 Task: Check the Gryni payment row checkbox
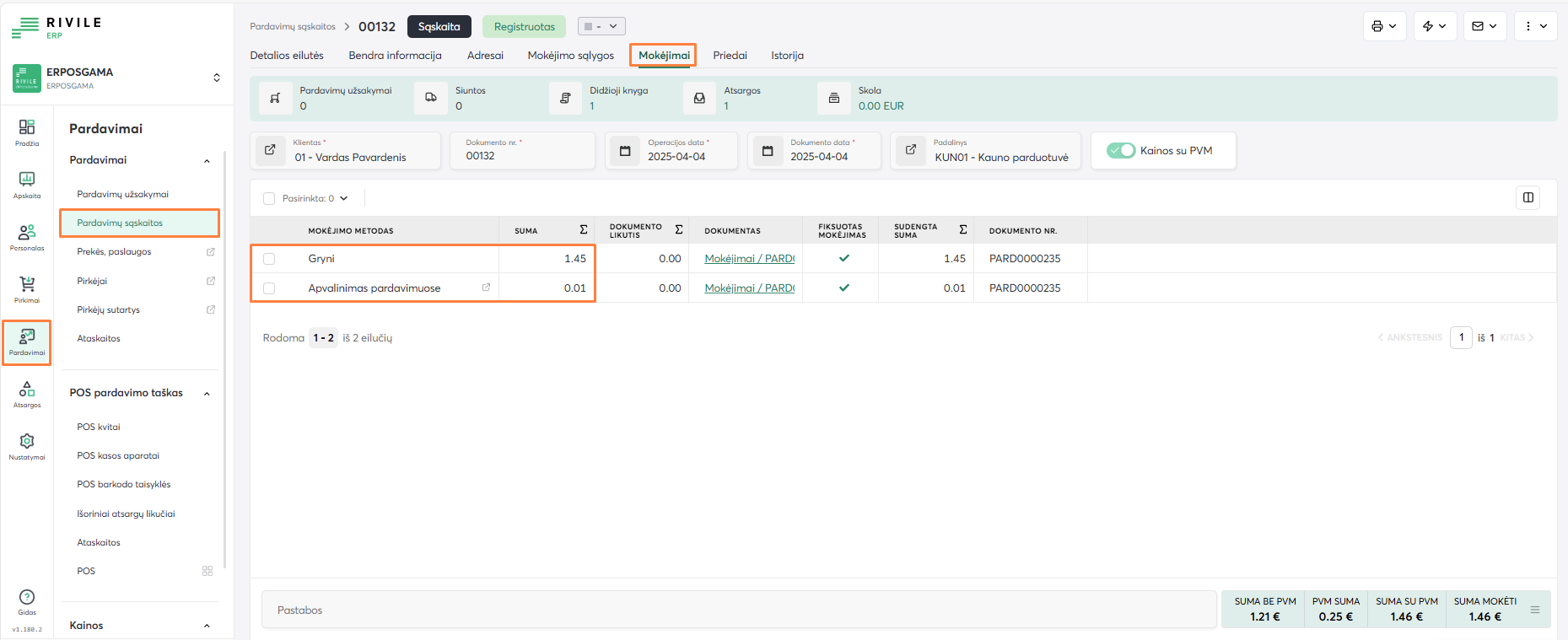[x=269, y=259]
